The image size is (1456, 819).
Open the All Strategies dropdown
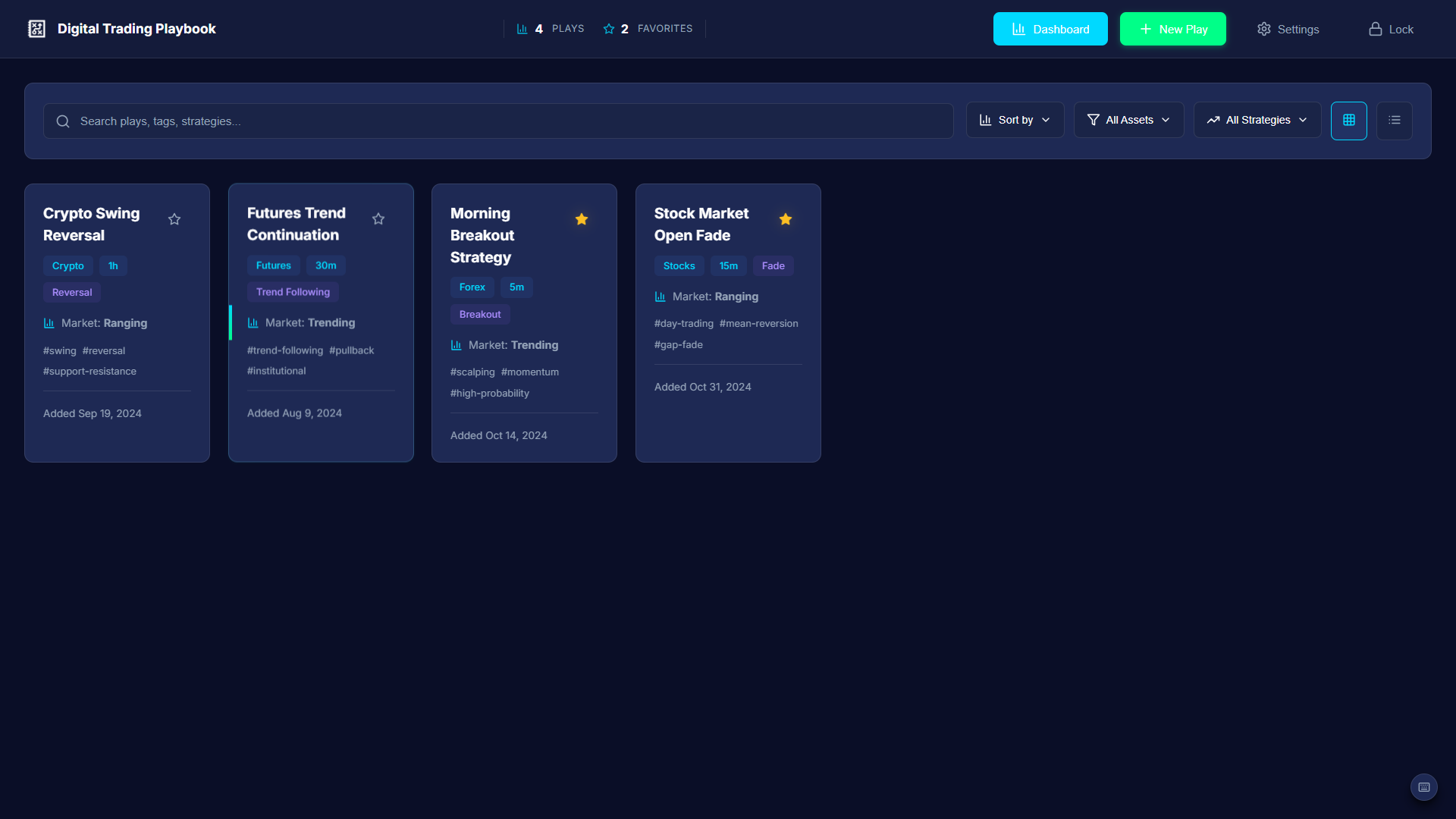[x=1256, y=120]
